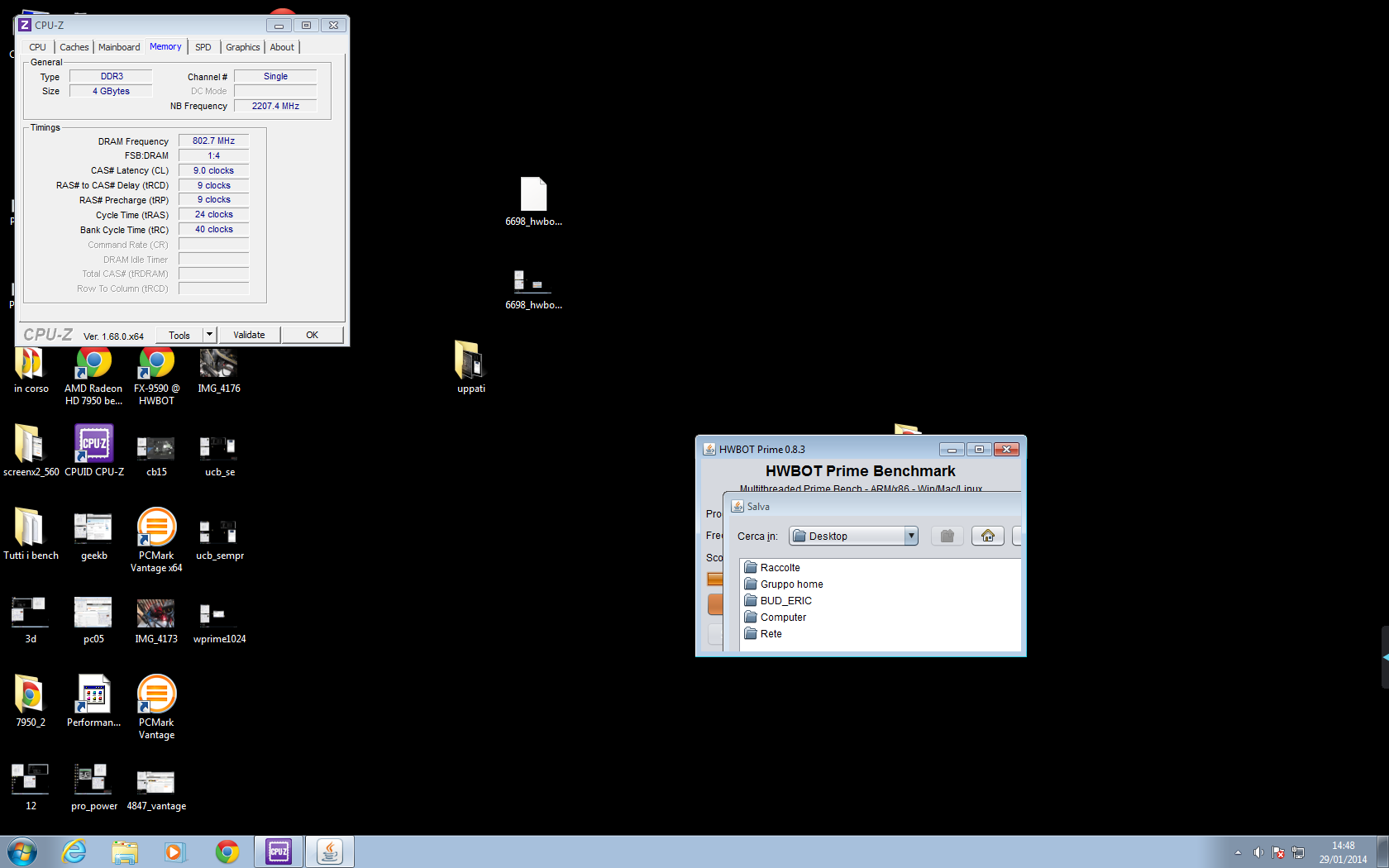Select the pc05 desktop file
This screenshot has width=1389, height=868.
pyautogui.click(x=93, y=620)
